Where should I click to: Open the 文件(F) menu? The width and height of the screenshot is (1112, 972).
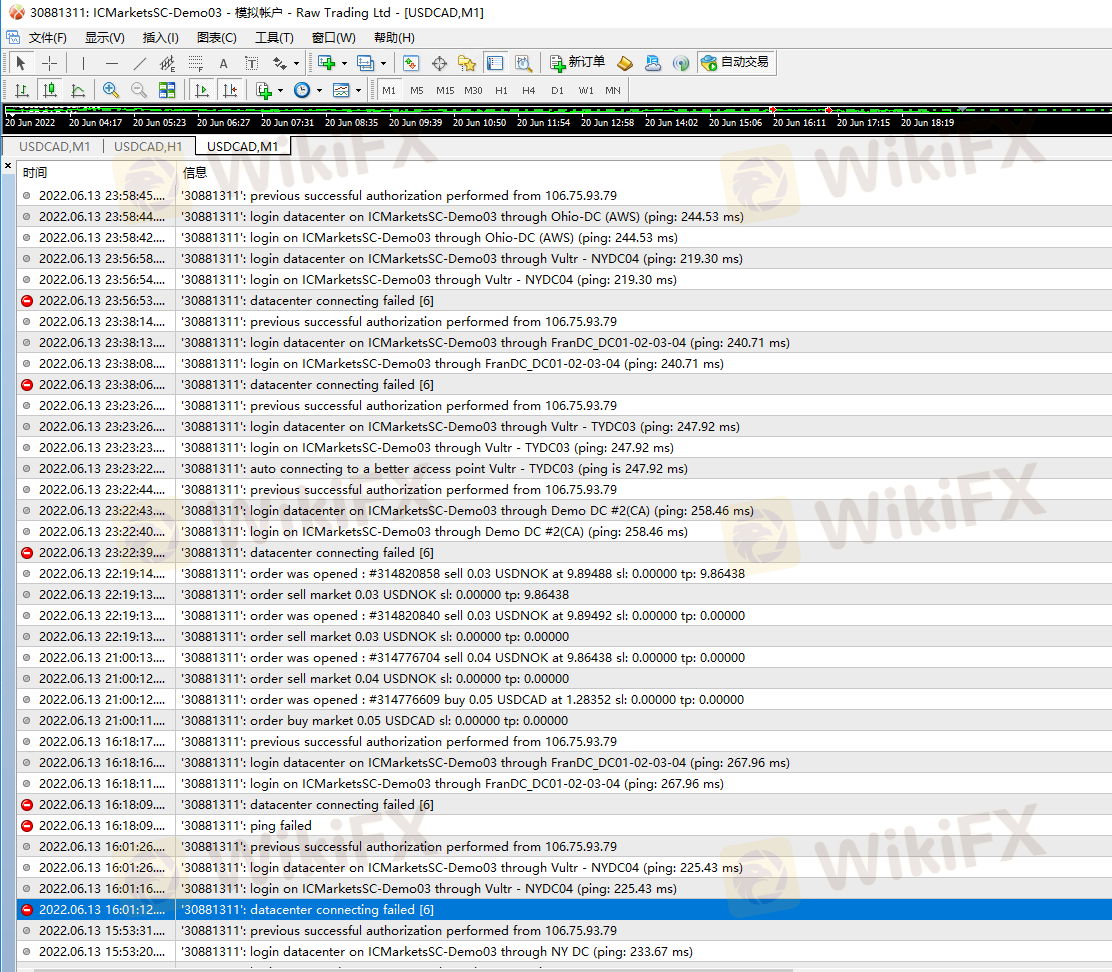click(48, 38)
